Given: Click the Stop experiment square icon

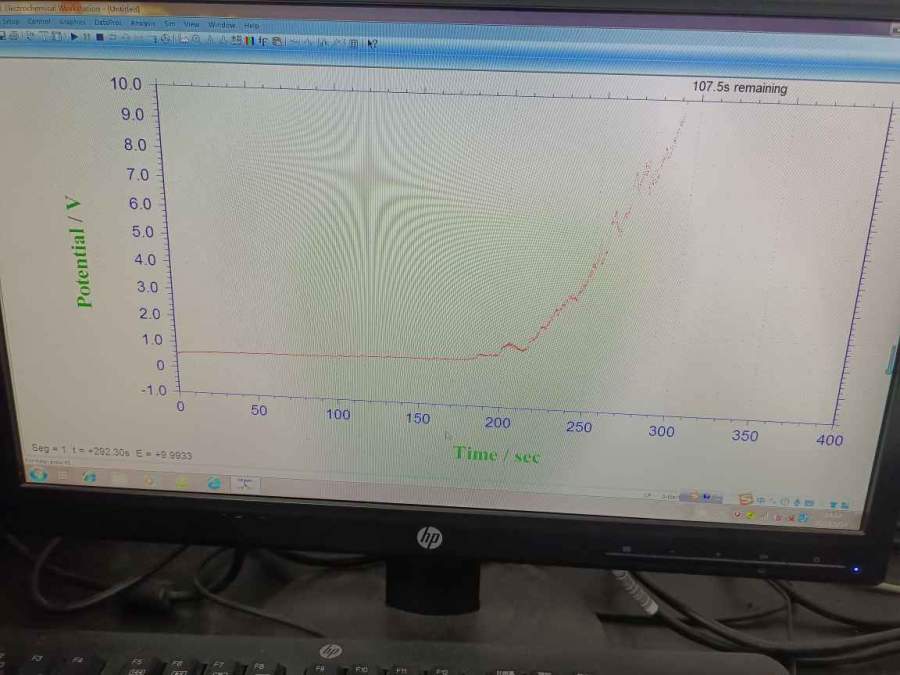Looking at the screenshot, I should tap(100, 38).
